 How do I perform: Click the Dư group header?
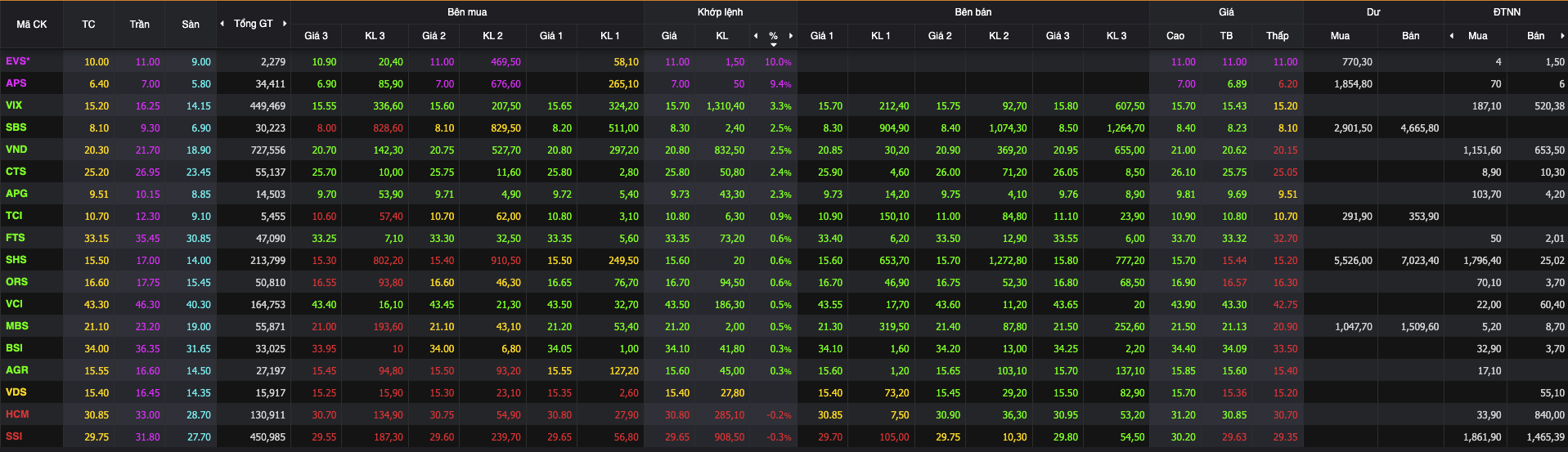(x=1373, y=12)
